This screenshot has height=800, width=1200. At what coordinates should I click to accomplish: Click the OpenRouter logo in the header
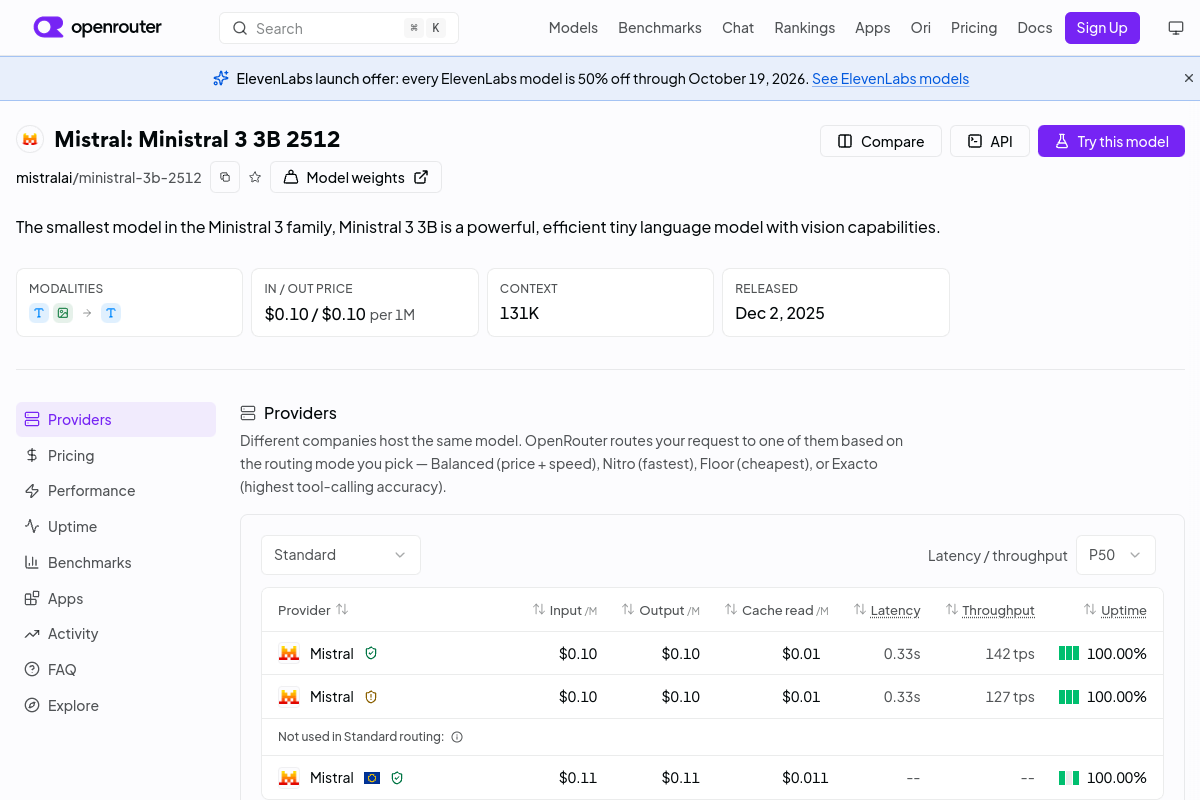[98, 28]
